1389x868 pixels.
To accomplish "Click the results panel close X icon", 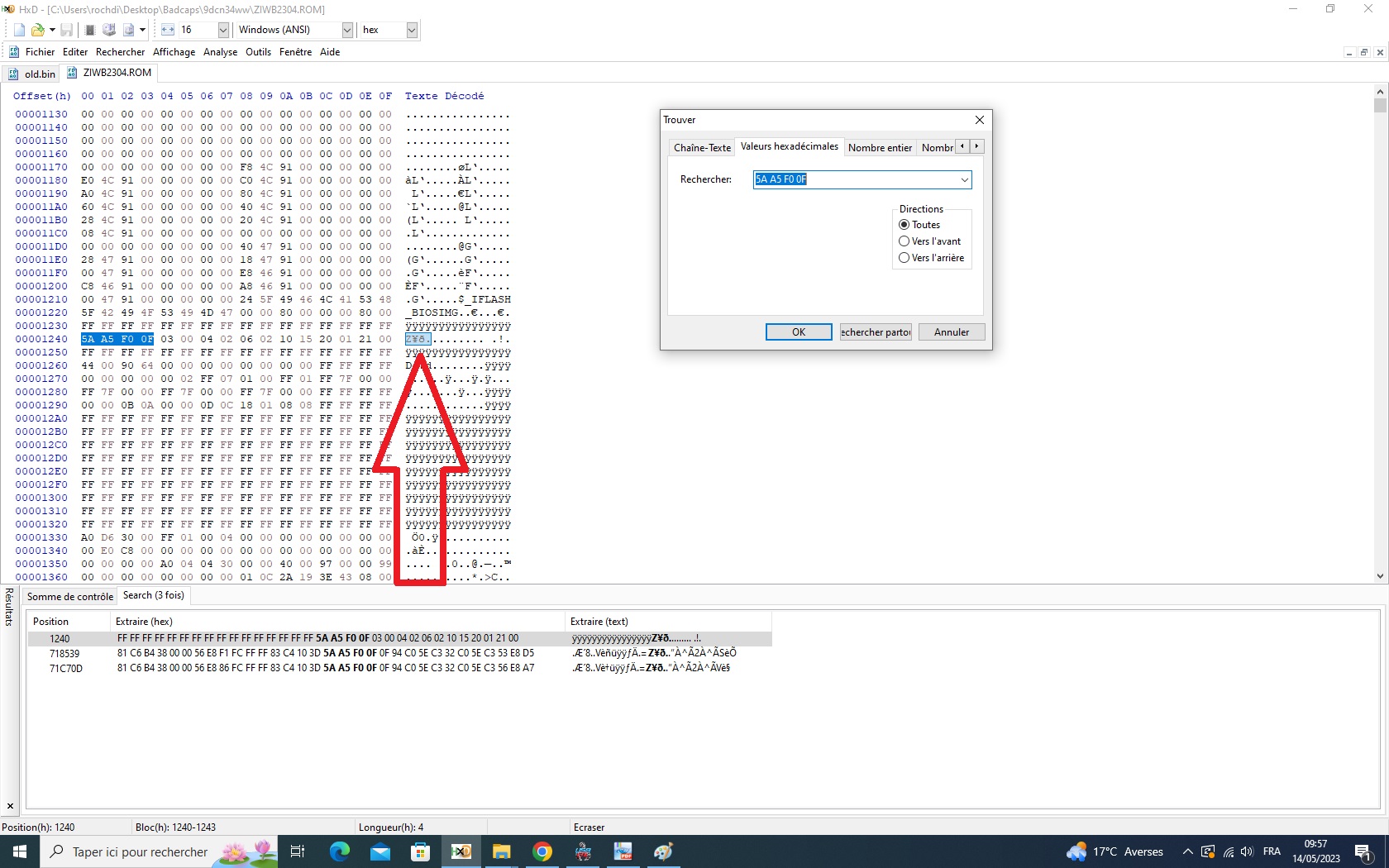I will point(10,806).
